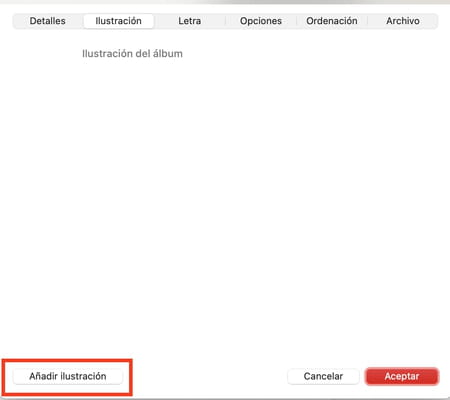Go to the Opciones tab

tap(261, 21)
